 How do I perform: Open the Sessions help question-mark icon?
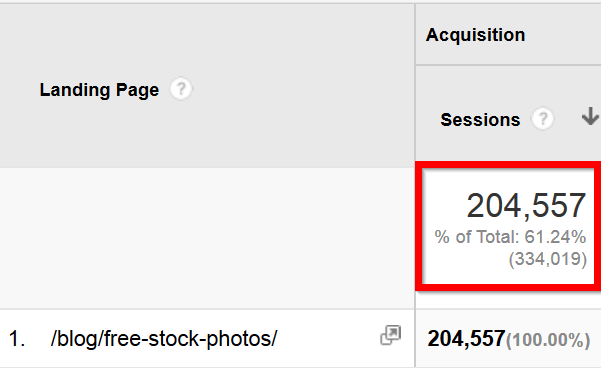pos(542,119)
